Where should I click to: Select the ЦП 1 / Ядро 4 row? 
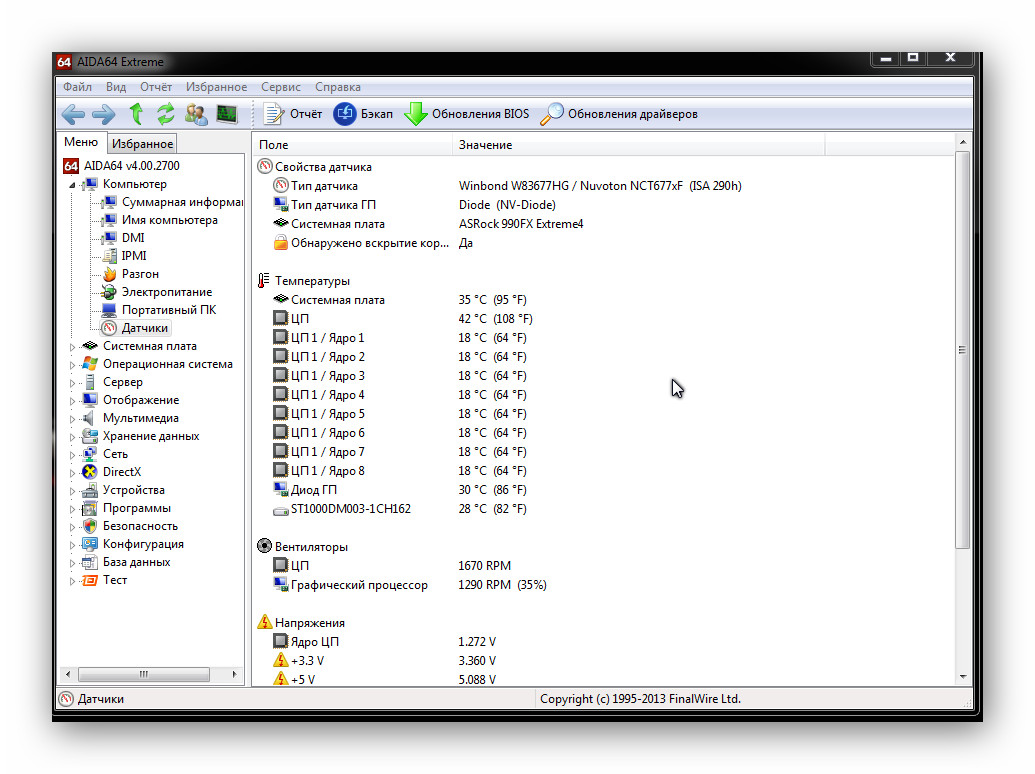[x=399, y=395]
